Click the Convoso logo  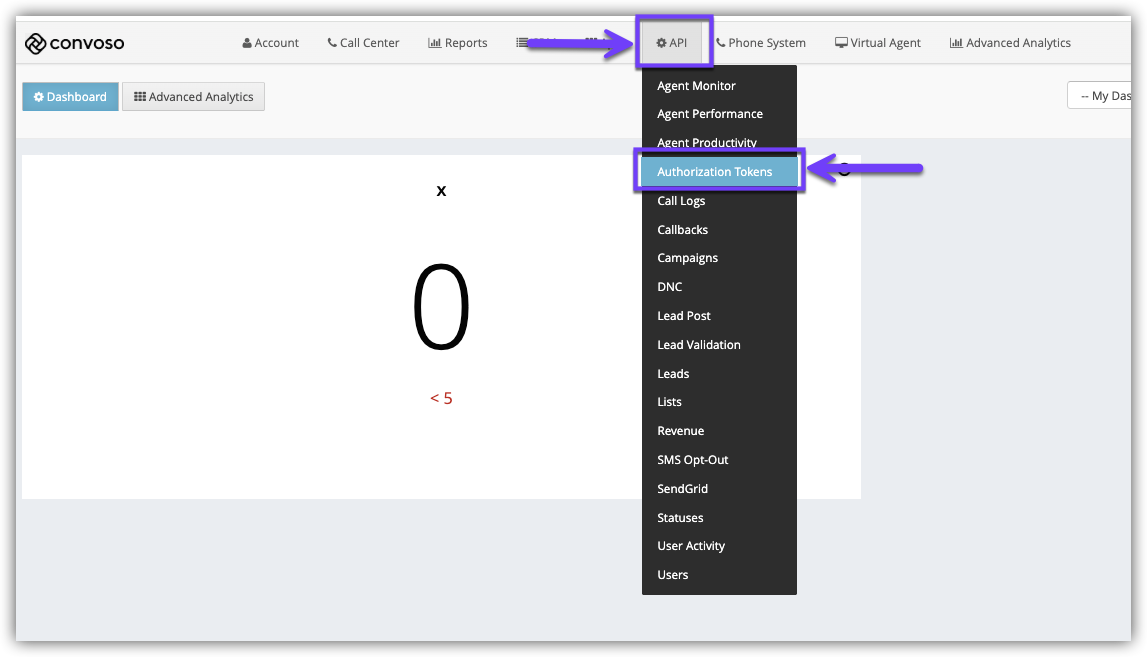tap(75, 43)
